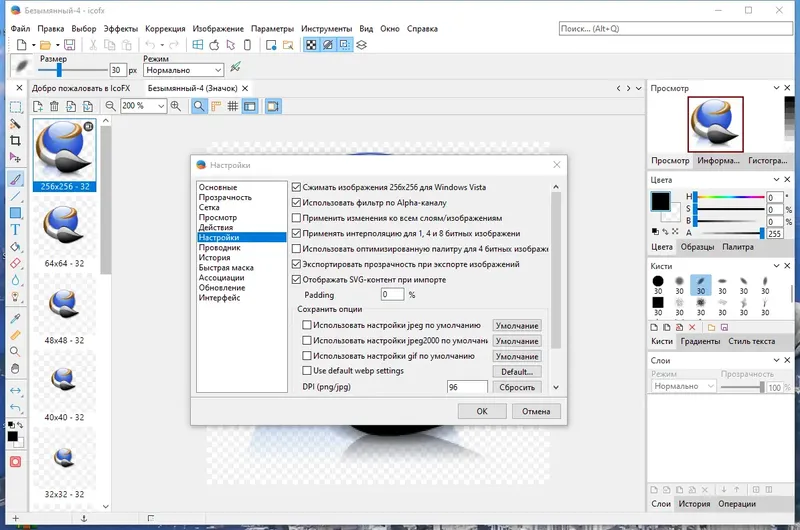Click the Cut scissors icon
Screen dimensions: 800x530
click(93, 45)
